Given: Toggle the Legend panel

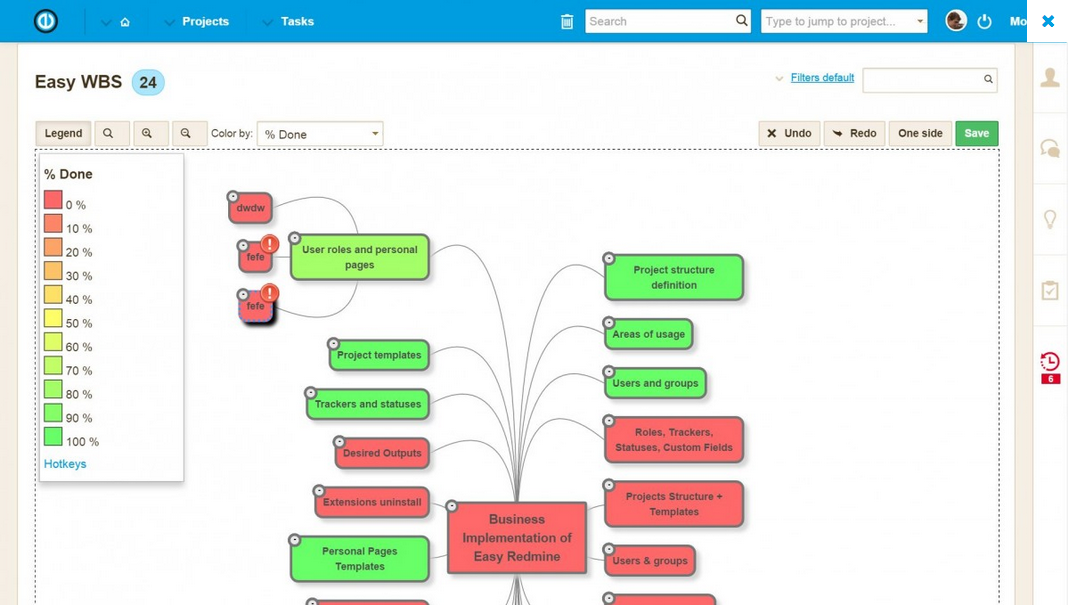Looking at the screenshot, I should pos(63,134).
